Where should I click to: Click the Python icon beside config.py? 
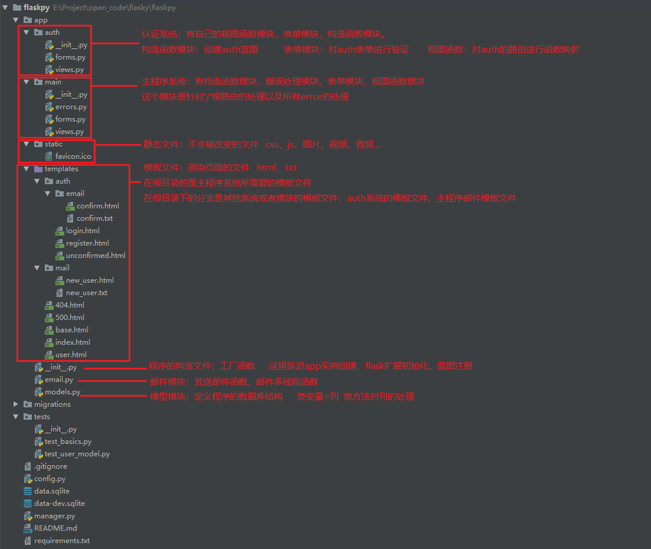pyautogui.click(x=27, y=479)
